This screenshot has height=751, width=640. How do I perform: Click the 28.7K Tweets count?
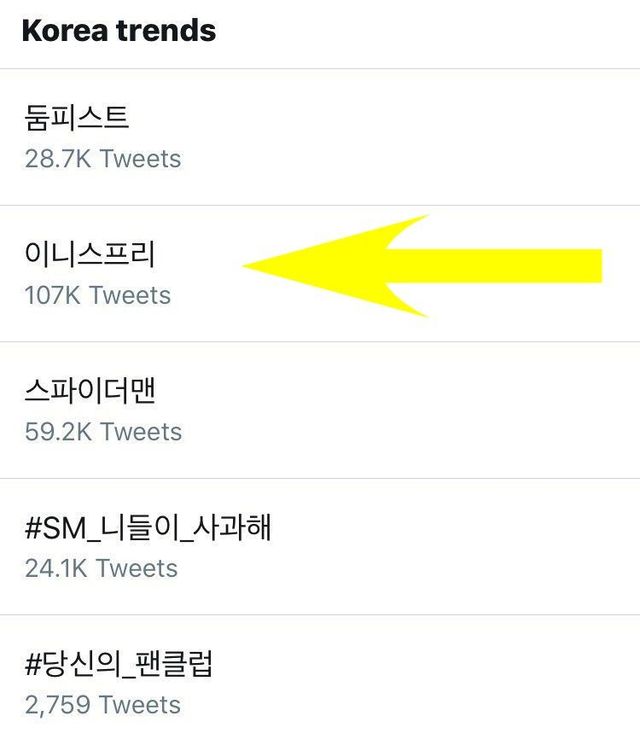[103, 159]
